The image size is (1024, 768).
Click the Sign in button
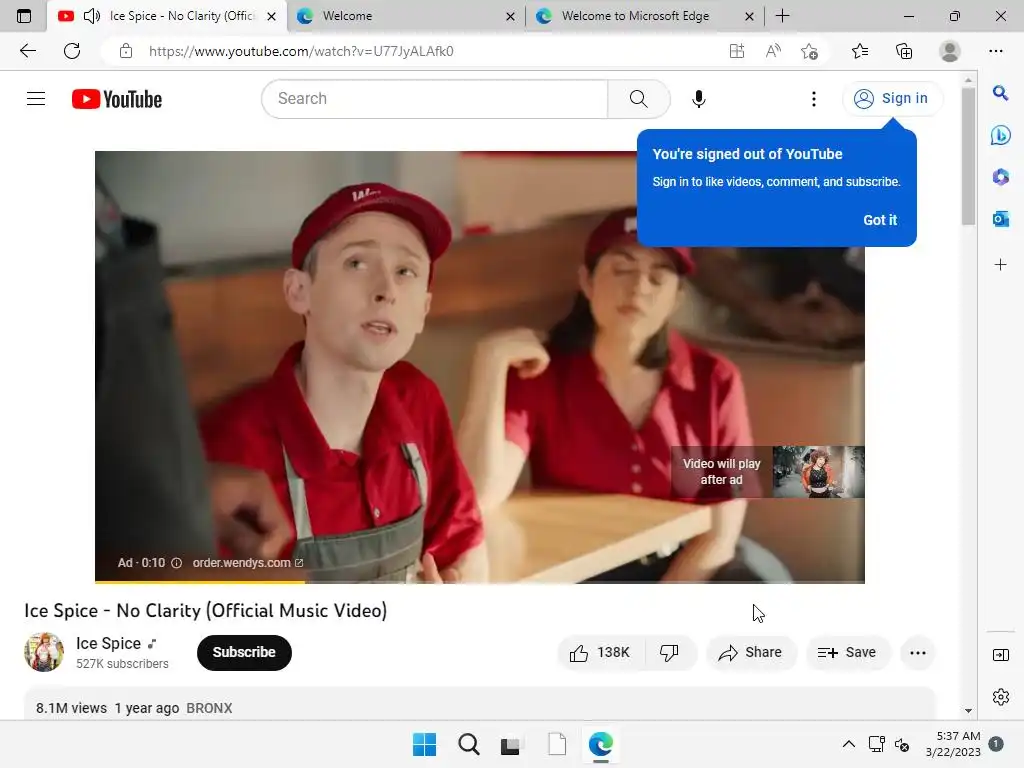(892, 99)
